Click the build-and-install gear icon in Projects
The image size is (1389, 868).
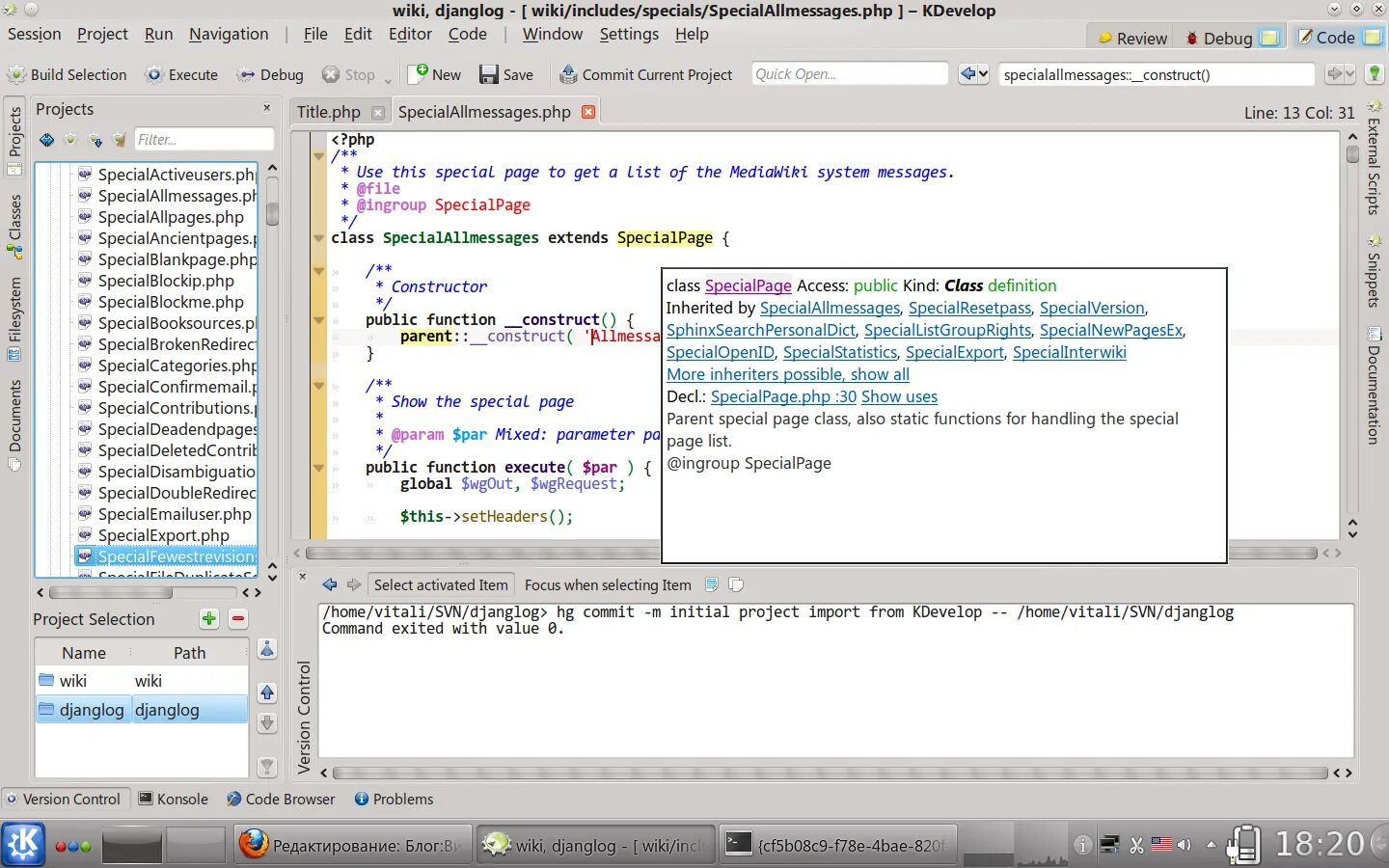pyautogui.click(x=95, y=140)
